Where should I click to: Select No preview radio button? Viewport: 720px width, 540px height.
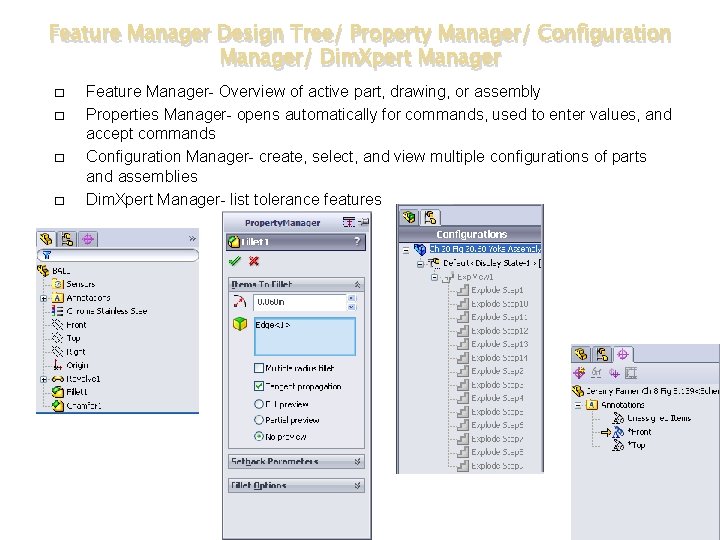[x=259, y=436]
